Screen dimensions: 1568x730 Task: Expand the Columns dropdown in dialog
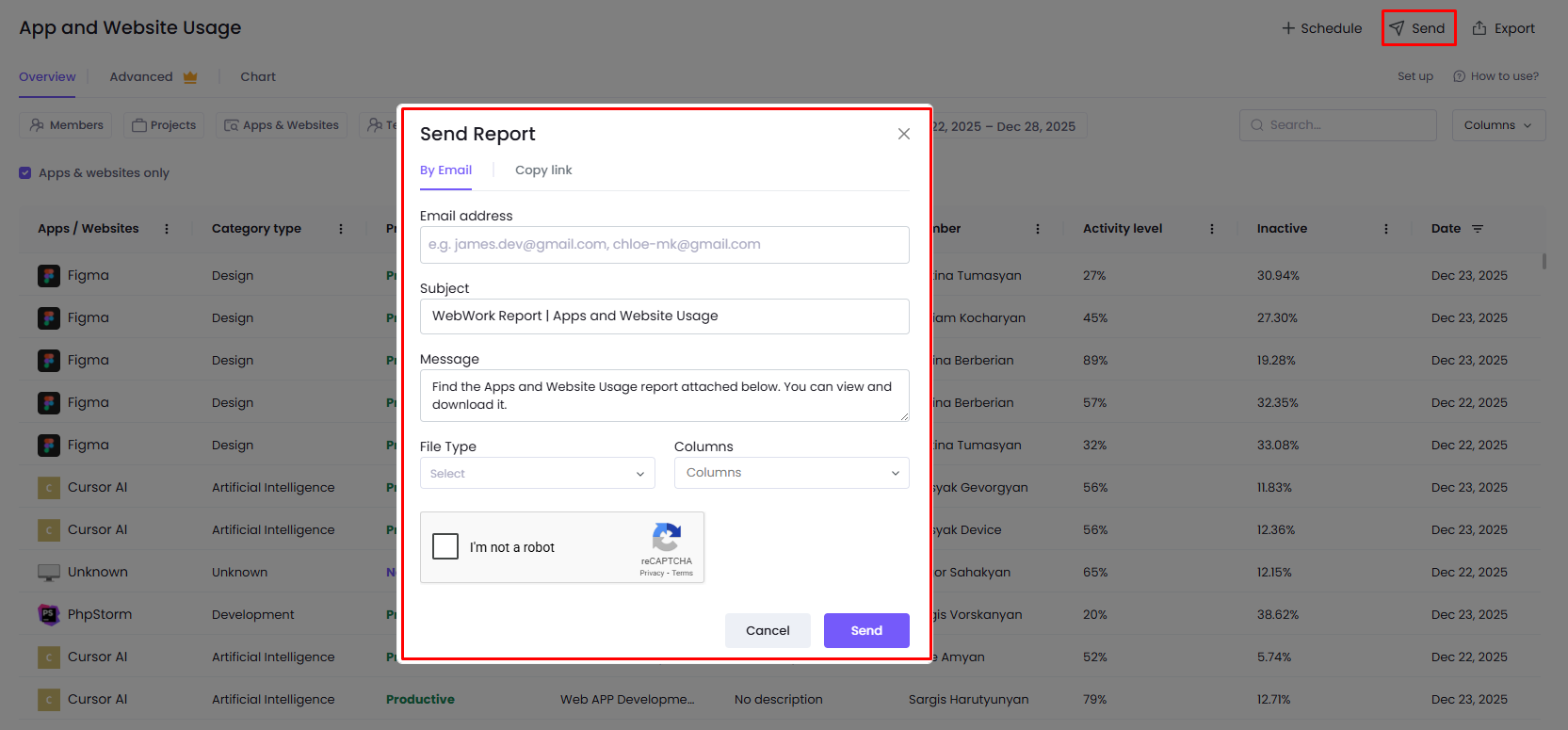[791, 473]
